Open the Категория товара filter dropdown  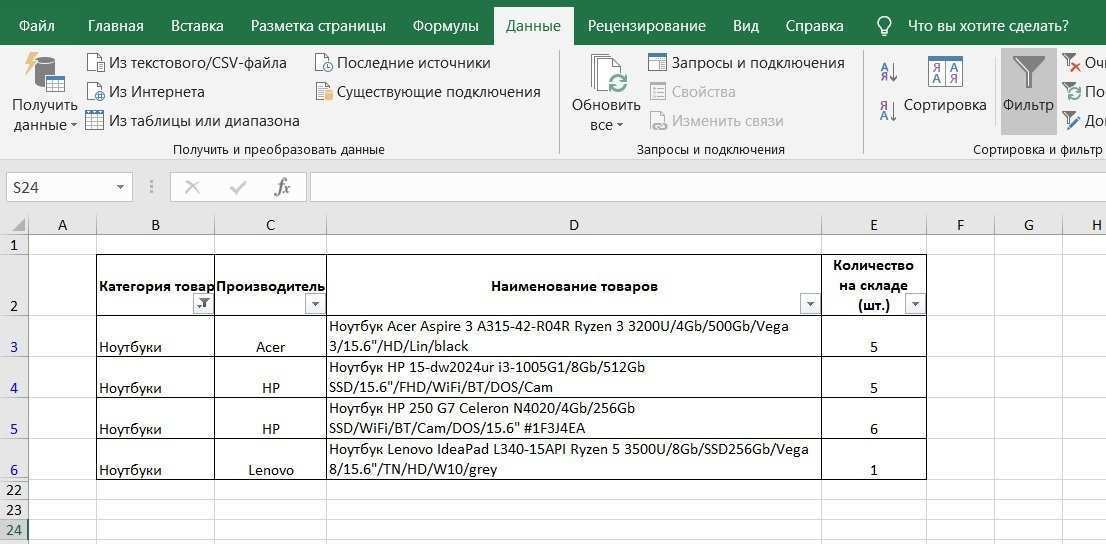[x=203, y=303]
